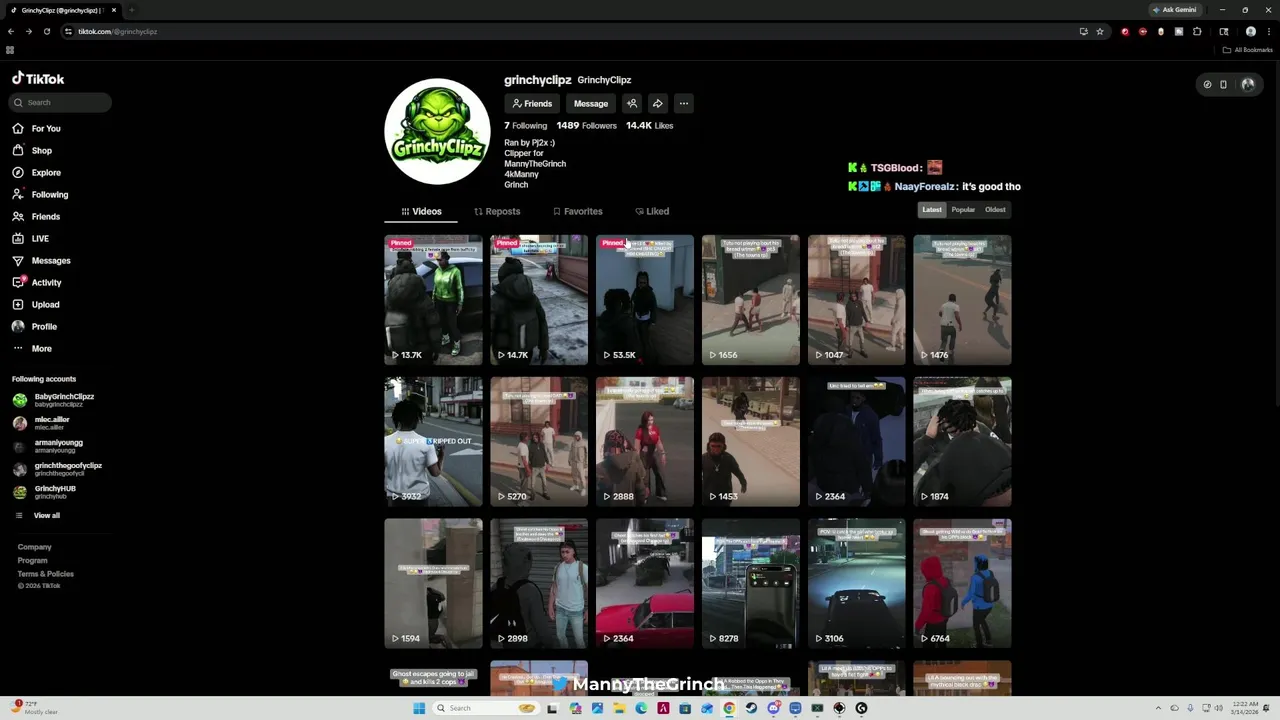Open the For You feed
Viewport: 1280px width, 720px height.
tap(37, 128)
